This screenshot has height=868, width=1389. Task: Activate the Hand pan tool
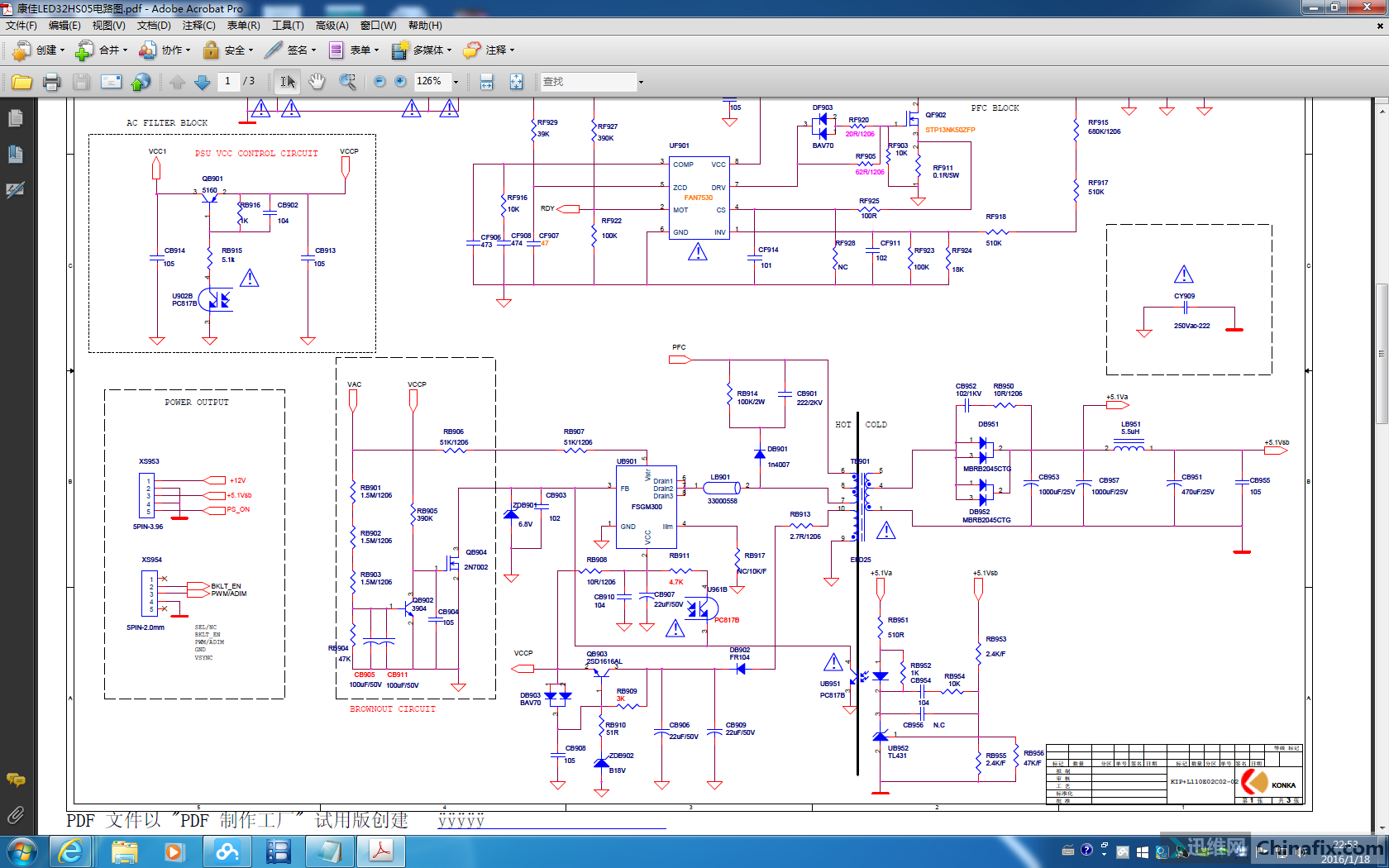(x=317, y=82)
